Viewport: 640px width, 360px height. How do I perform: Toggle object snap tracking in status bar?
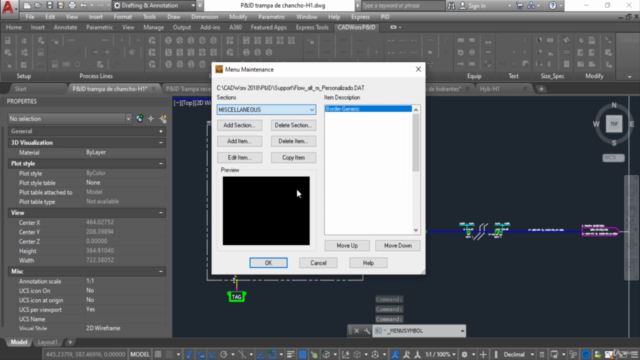(x=260, y=354)
